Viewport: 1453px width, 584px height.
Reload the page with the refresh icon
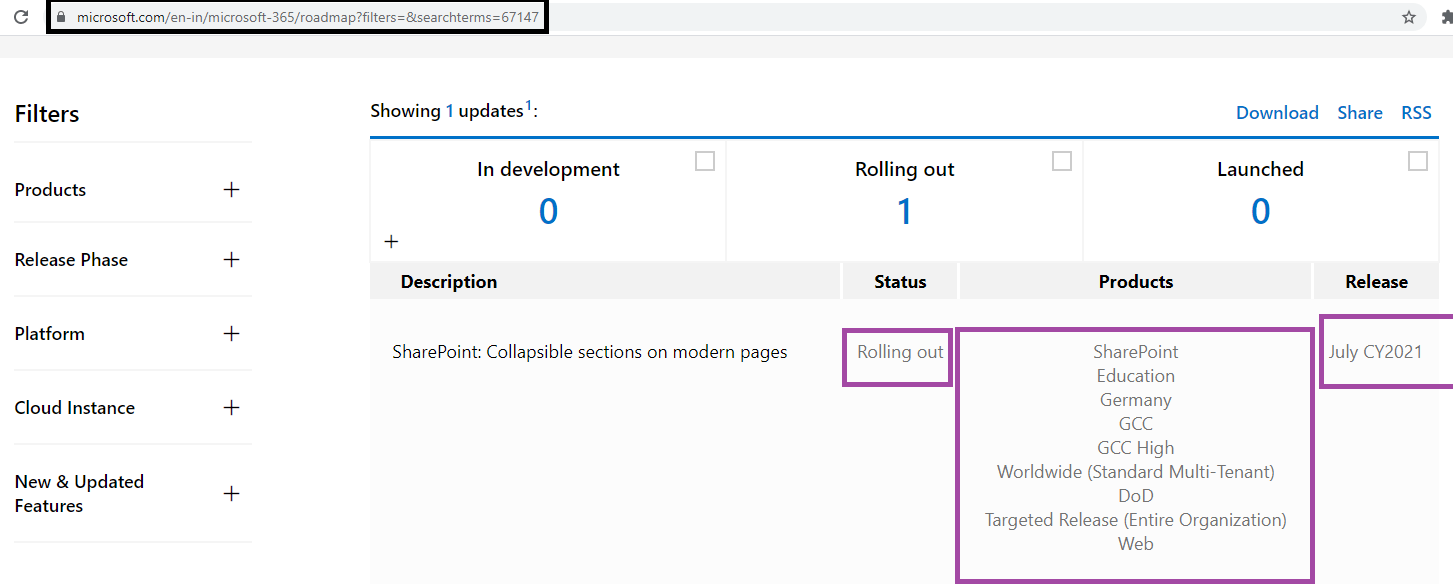click(20, 17)
